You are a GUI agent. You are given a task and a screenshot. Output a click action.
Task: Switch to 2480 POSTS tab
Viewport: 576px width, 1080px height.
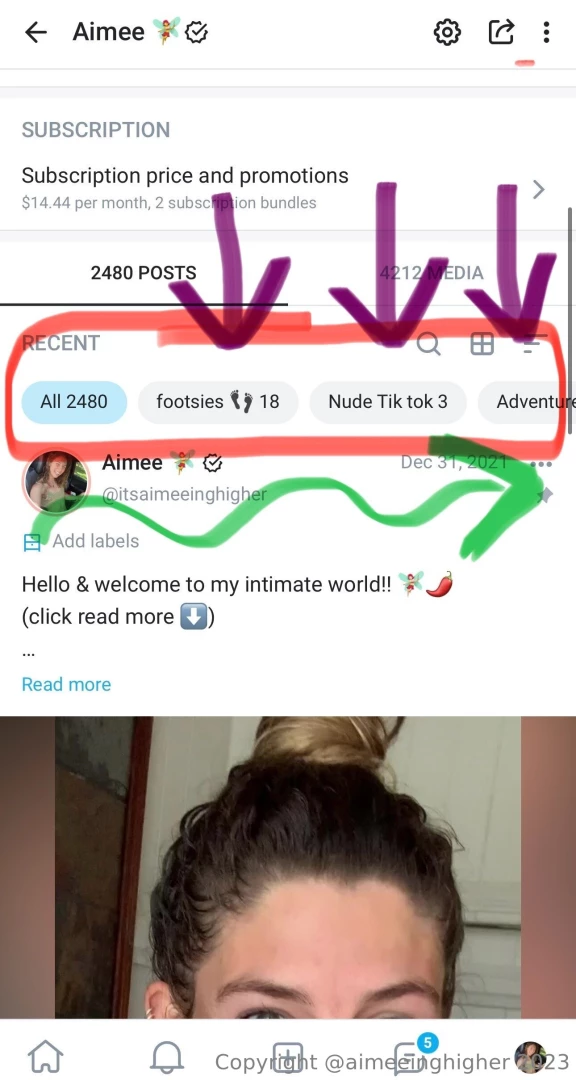pos(143,273)
